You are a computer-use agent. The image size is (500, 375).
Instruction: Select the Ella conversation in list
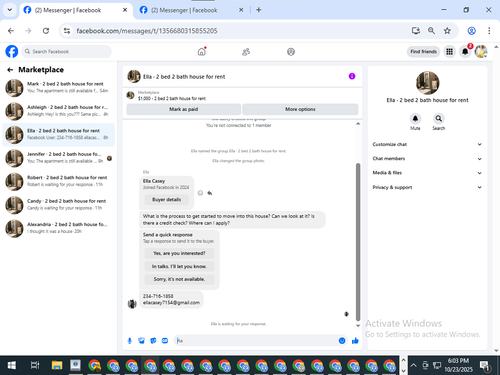[x=58, y=134]
